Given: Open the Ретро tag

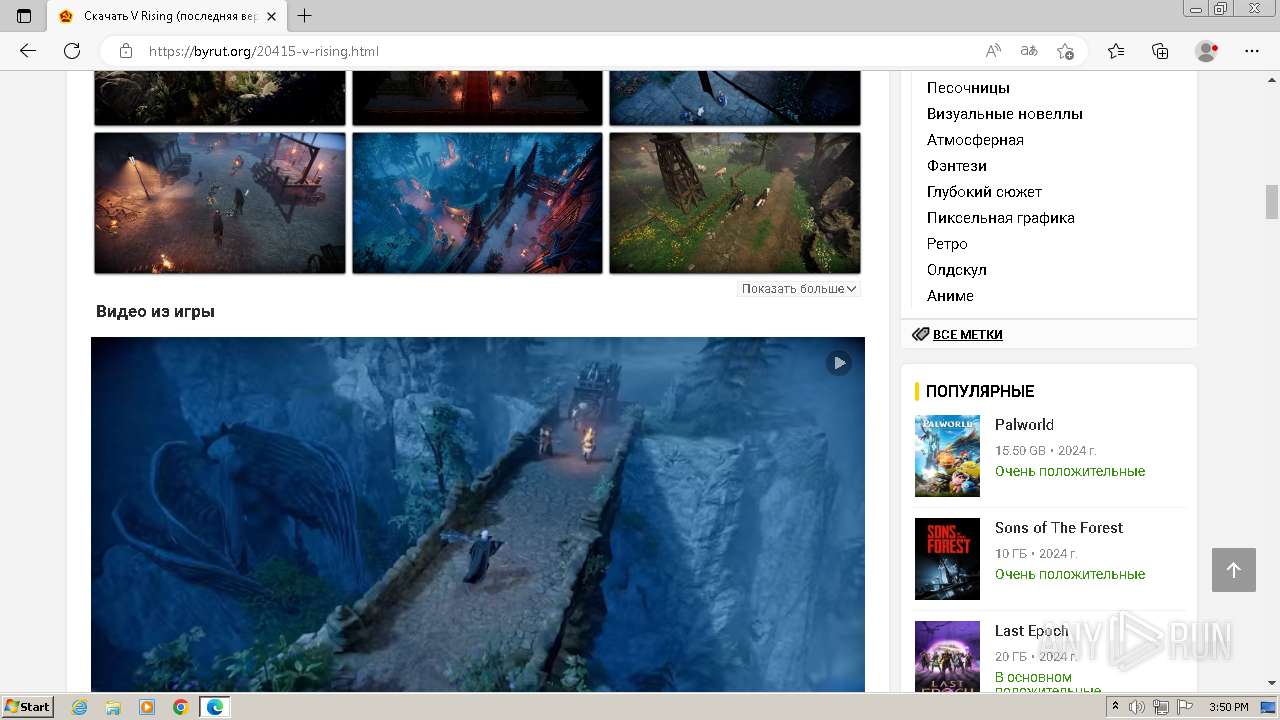Looking at the screenshot, I should pos(947,244).
